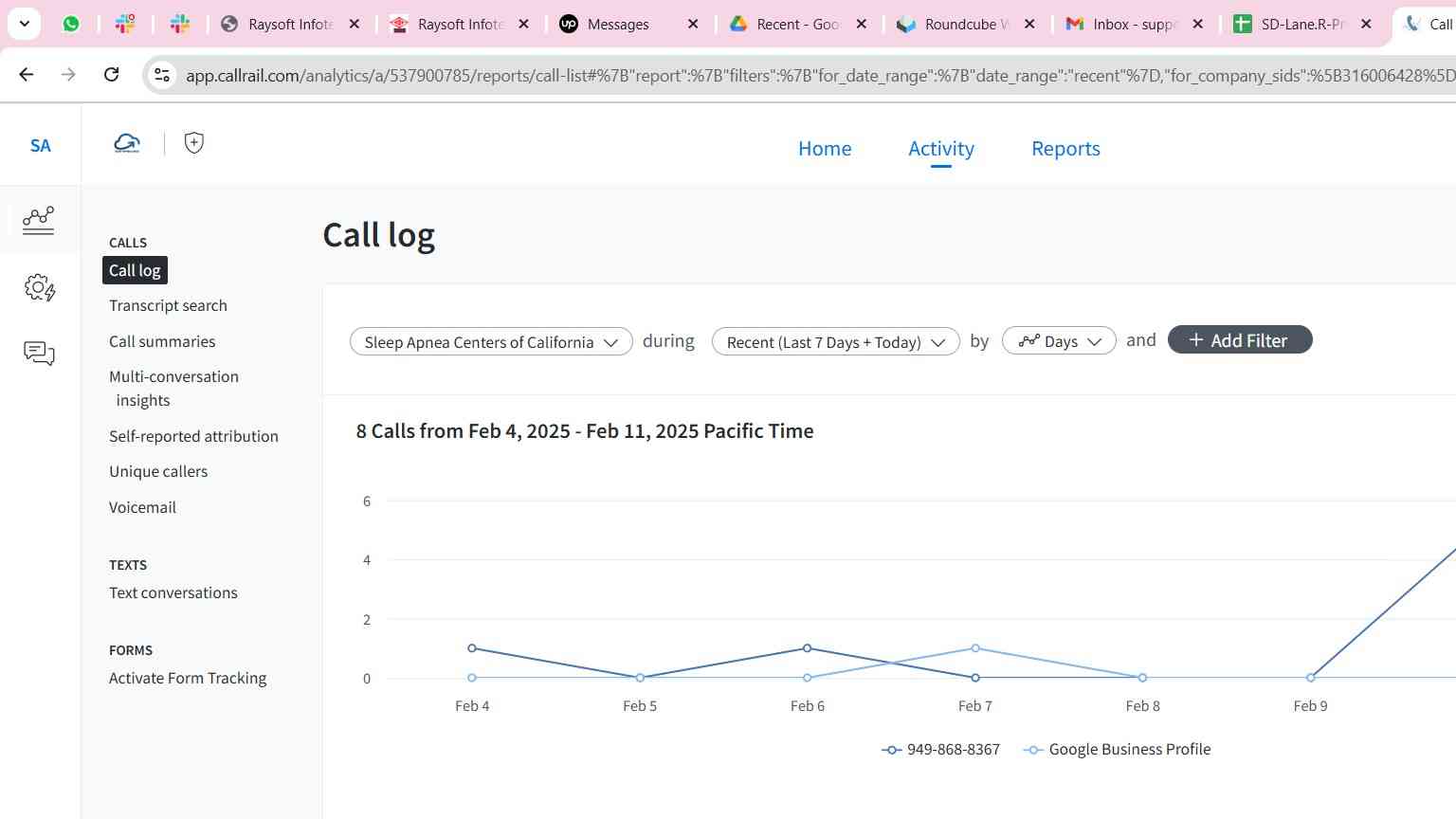
Task: Toggle Google Business Profile legend series
Action: (1118, 749)
